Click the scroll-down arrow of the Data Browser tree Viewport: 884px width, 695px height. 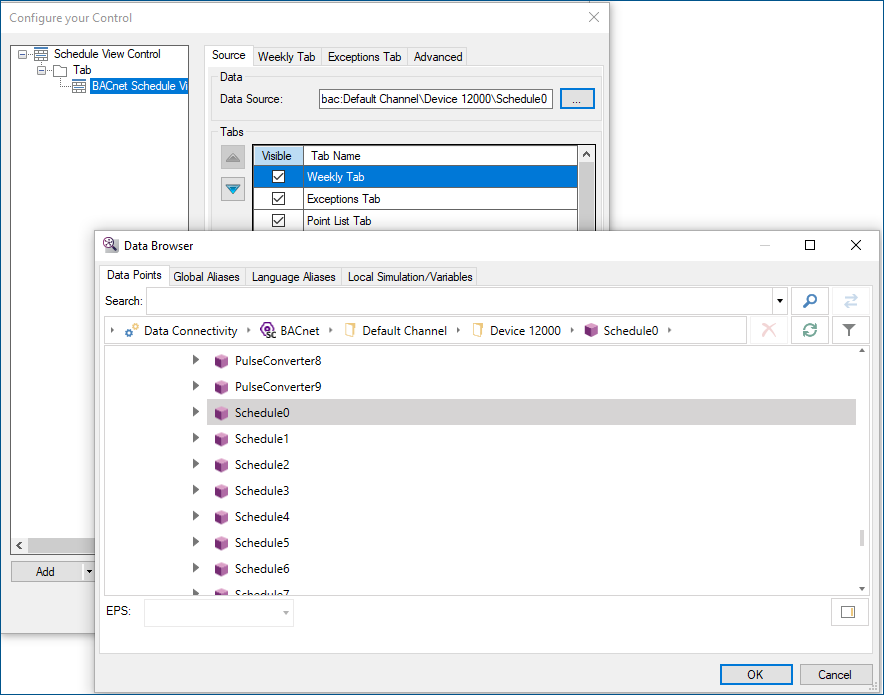pyautogui.click(x=861, y=588)
